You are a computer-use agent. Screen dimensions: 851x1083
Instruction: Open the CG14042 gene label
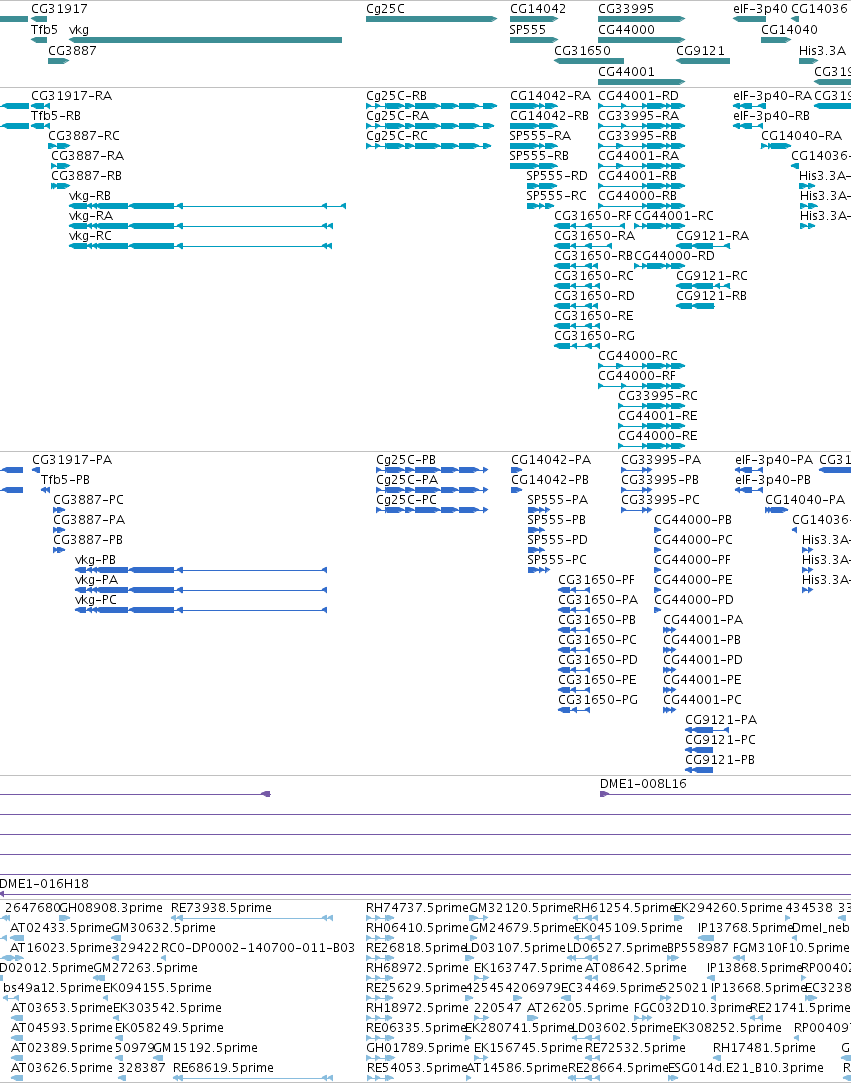point(538,9)
